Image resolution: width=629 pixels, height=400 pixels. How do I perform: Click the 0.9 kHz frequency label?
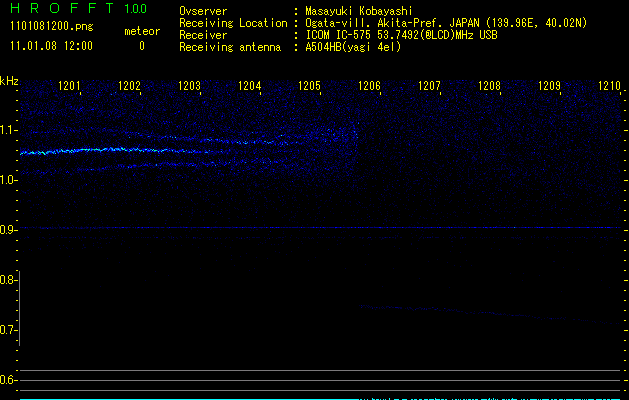click(8, 230)
